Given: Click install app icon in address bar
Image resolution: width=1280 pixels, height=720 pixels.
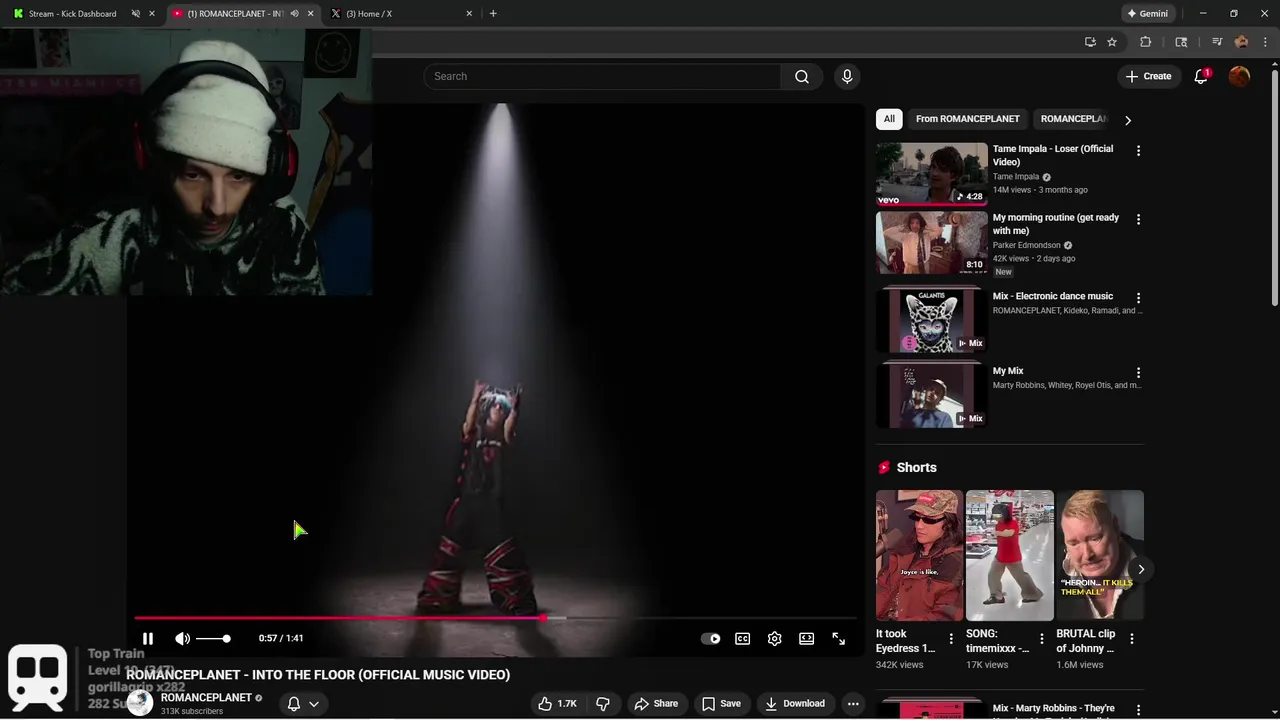Looking at the screenshot, I should [x=1090, y=42].
